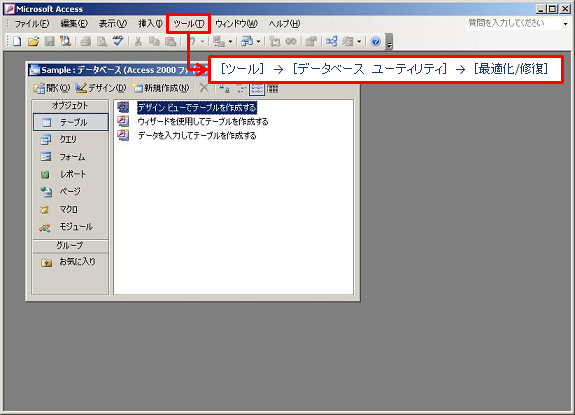The height and width of the screenshot is (415, 575).
Task: Click the File Search toolbar icon
Action: coord(66,41)
